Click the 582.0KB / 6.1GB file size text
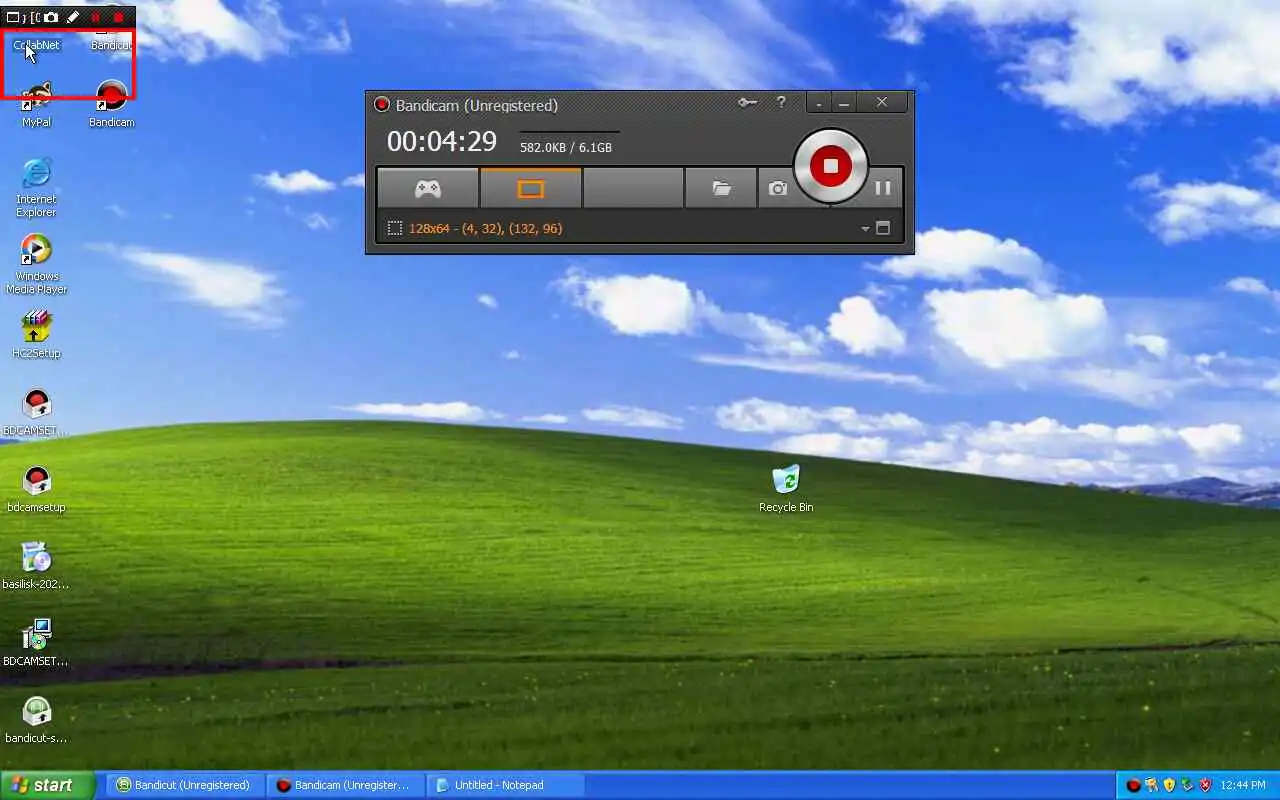Viewport: 1280px width, 800px height. (566, 148)
